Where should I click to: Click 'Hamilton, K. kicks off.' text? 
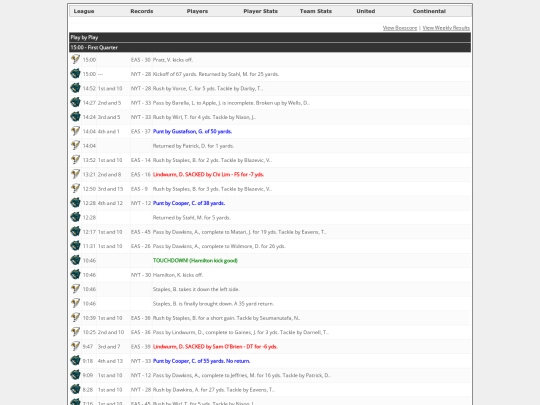(x=178, y=275)
